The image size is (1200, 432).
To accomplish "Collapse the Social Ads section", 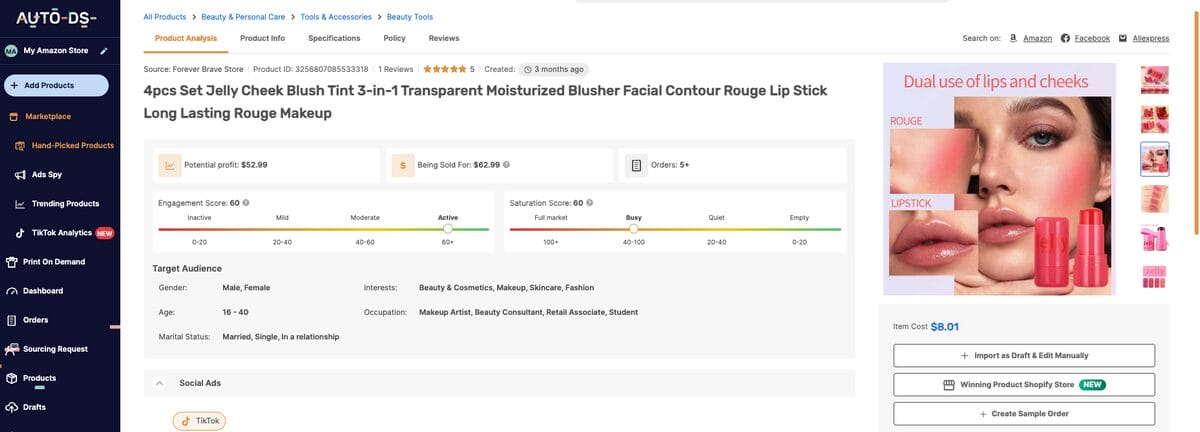I will 160,382.
